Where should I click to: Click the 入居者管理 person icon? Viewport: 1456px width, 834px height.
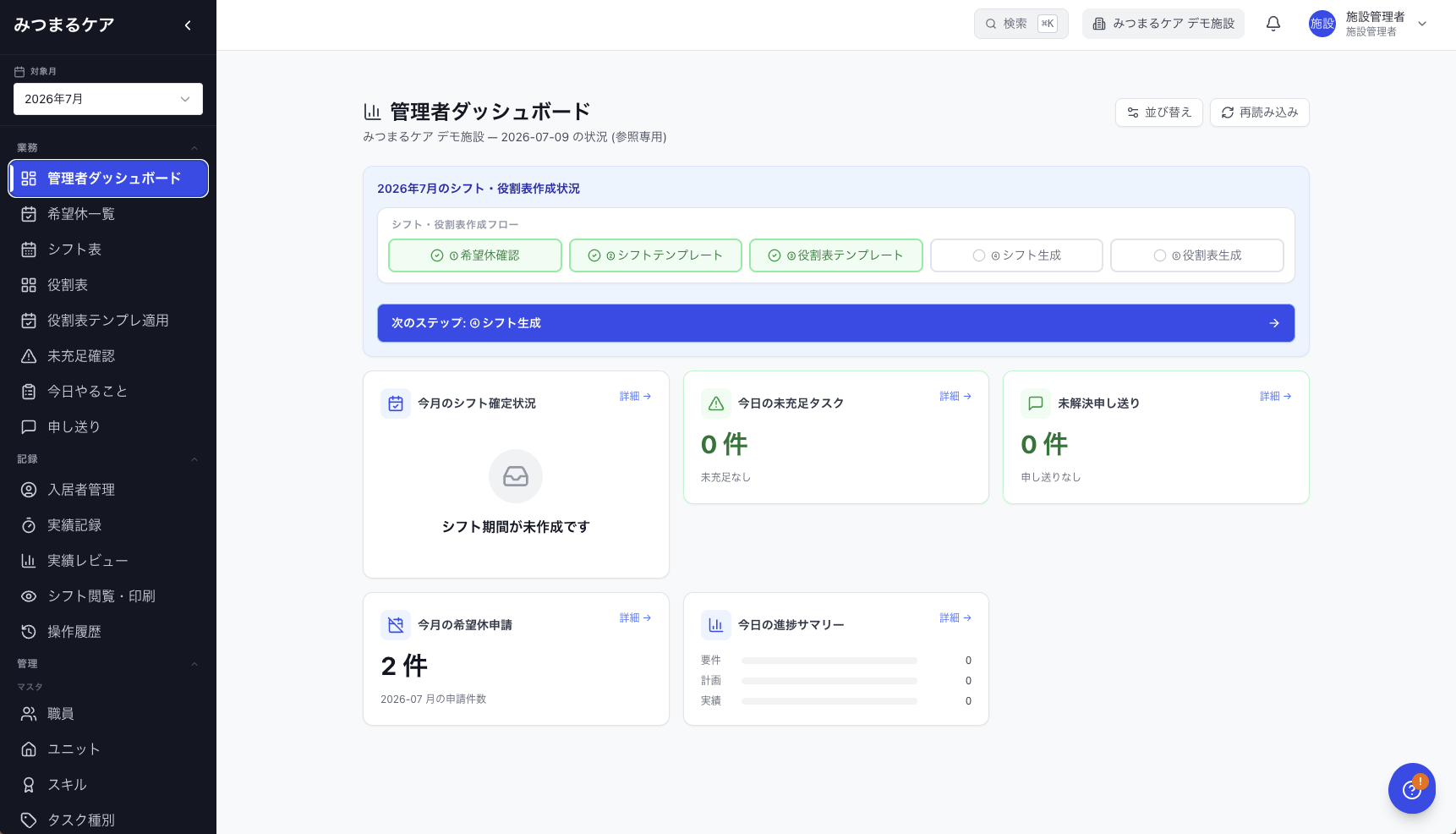point(29,490)
